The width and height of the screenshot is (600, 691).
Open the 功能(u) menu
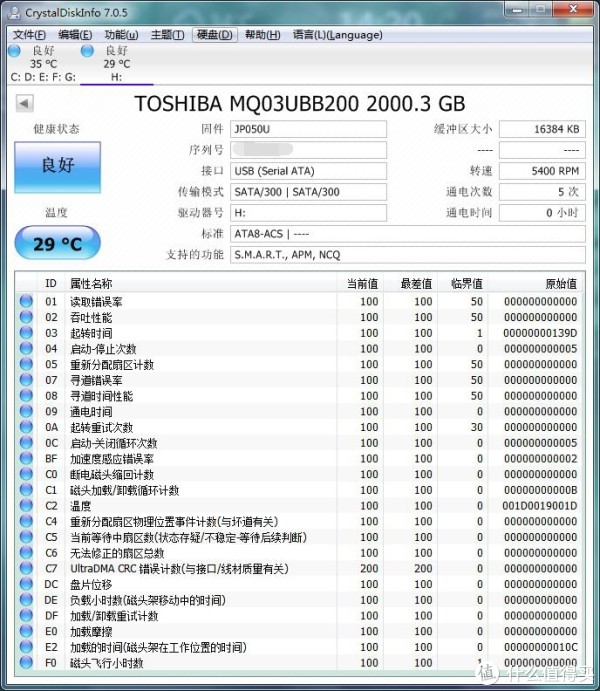coord(121,35)
